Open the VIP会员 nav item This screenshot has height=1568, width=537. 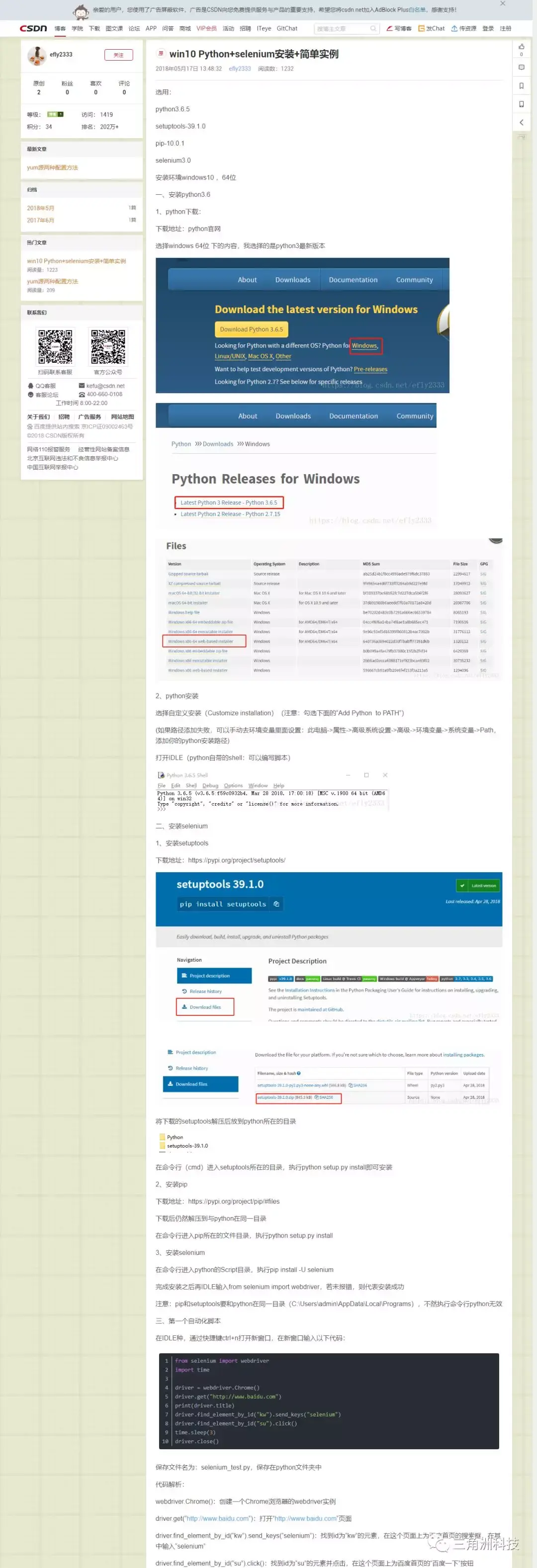point(206,29)
